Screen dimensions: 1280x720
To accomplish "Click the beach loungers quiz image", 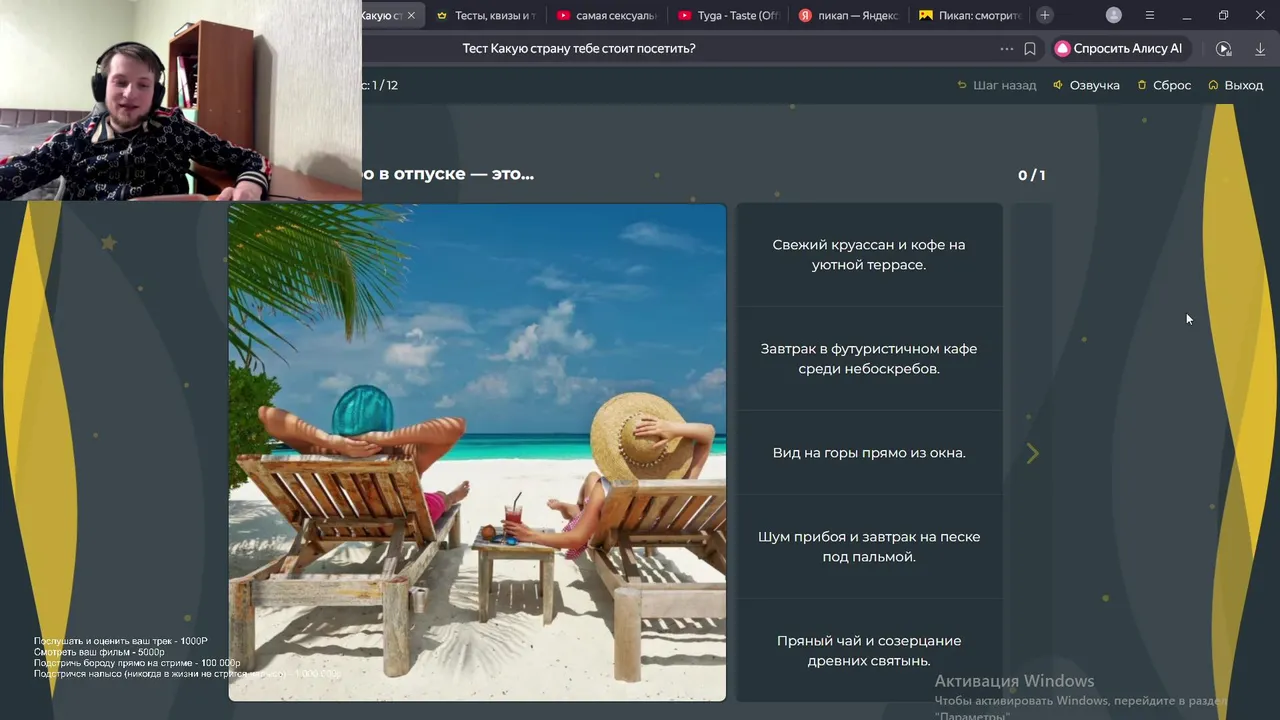I will pyautogui.click(x=477, y=453).
